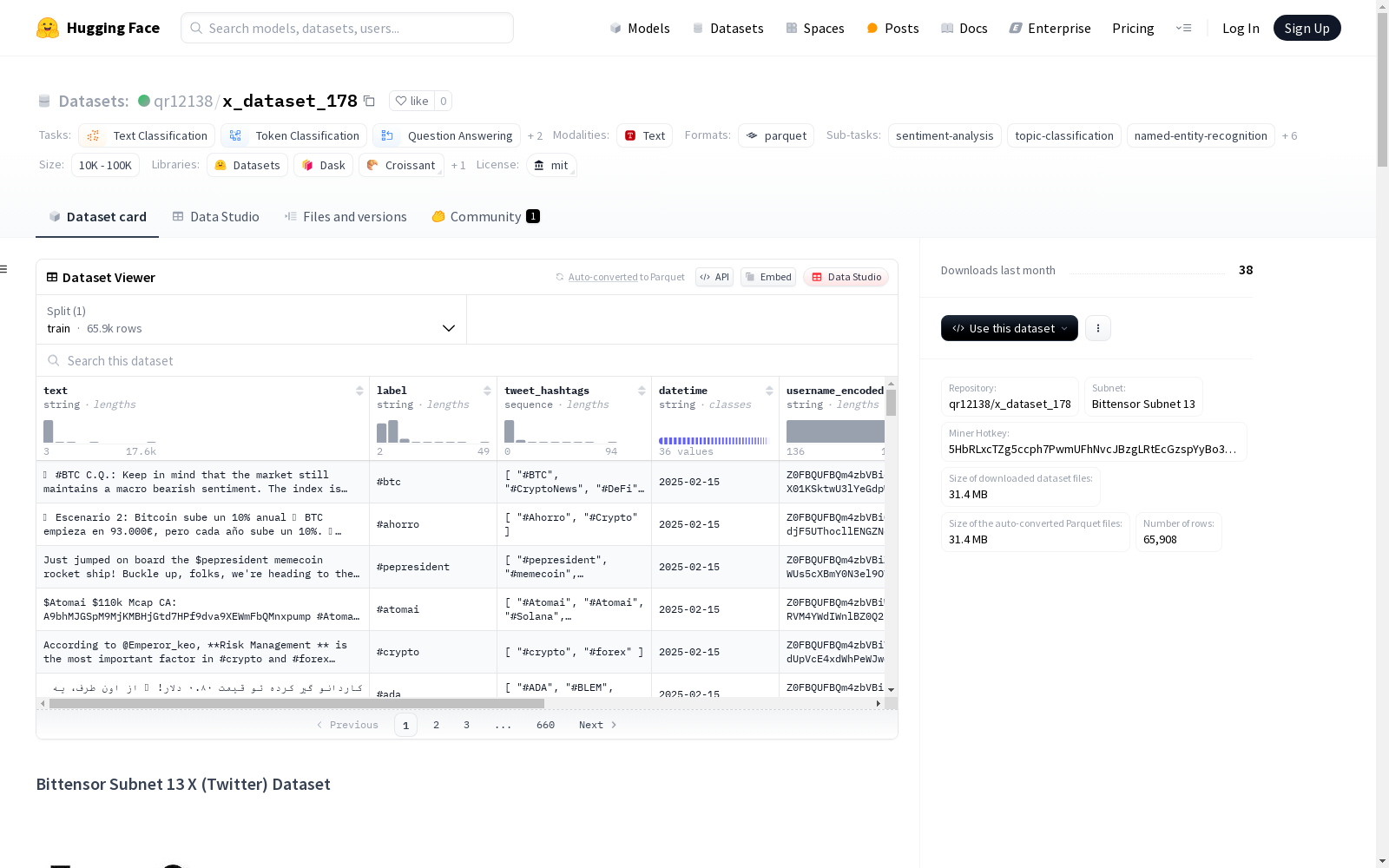
Task: Open the mit license tag
Action: [x=551, y=165]
